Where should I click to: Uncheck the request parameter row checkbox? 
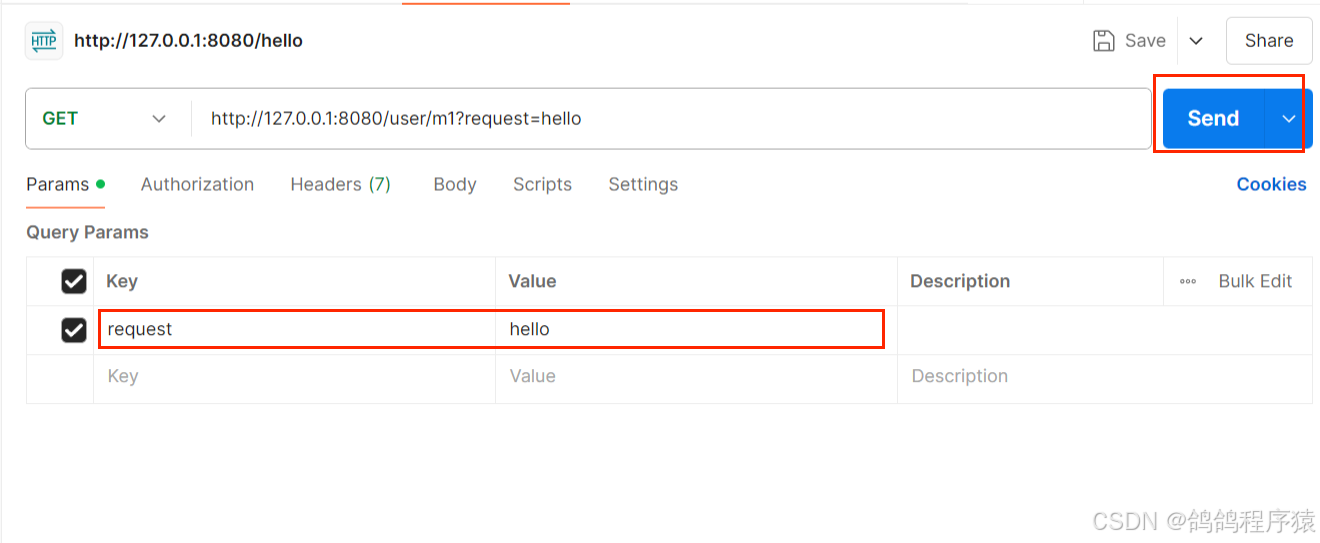(x=74, y=329)
